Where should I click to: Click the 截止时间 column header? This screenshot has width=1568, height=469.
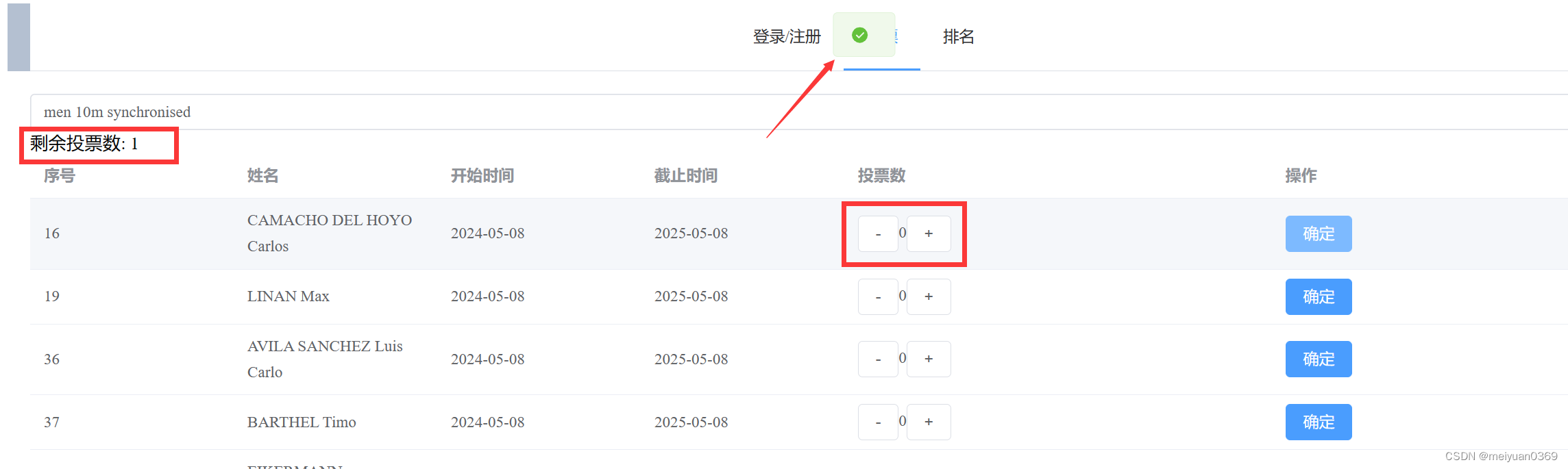686,176
